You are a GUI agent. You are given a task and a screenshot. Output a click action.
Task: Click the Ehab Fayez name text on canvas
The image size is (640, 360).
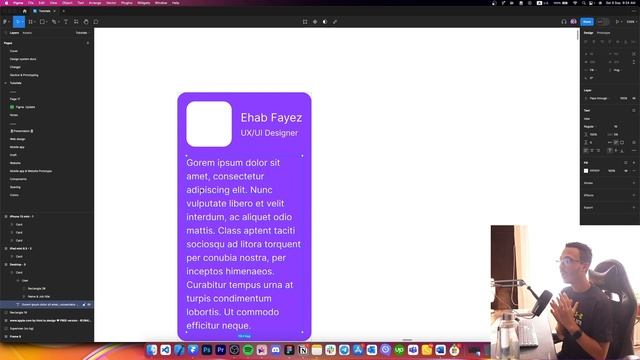point(271,118)
